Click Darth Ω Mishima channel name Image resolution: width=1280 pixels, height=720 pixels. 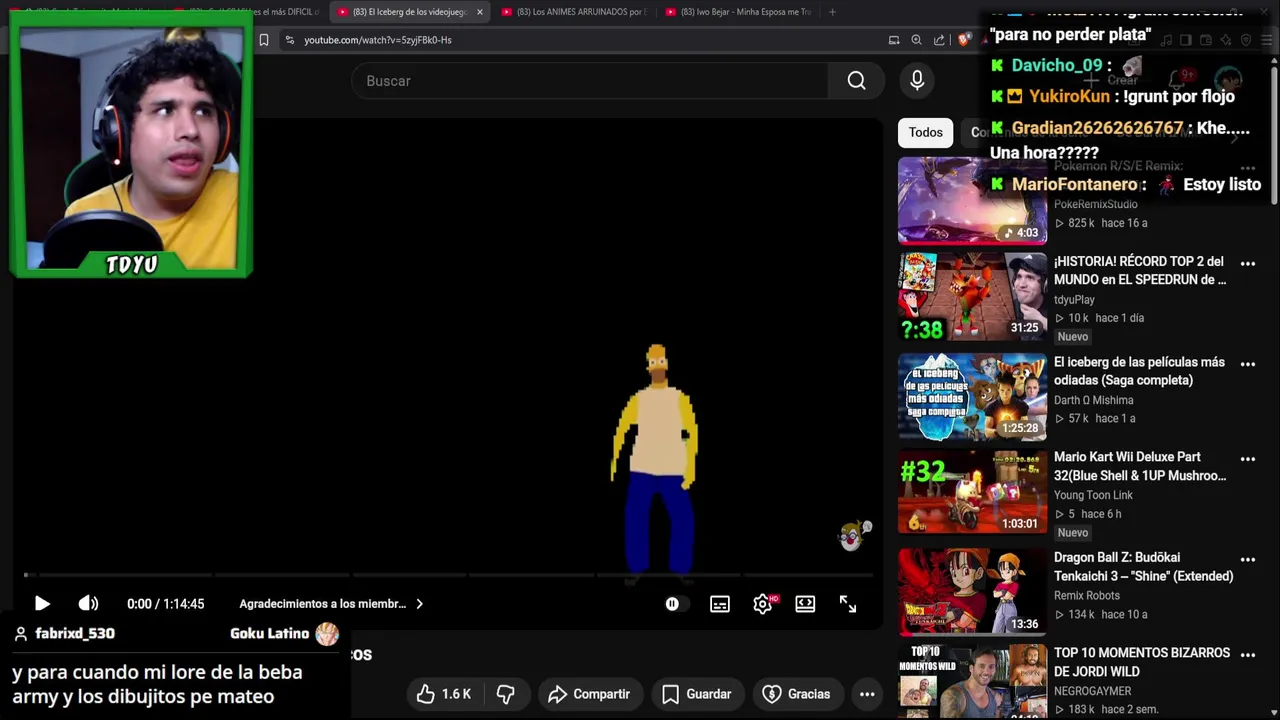click(1093, 400)
